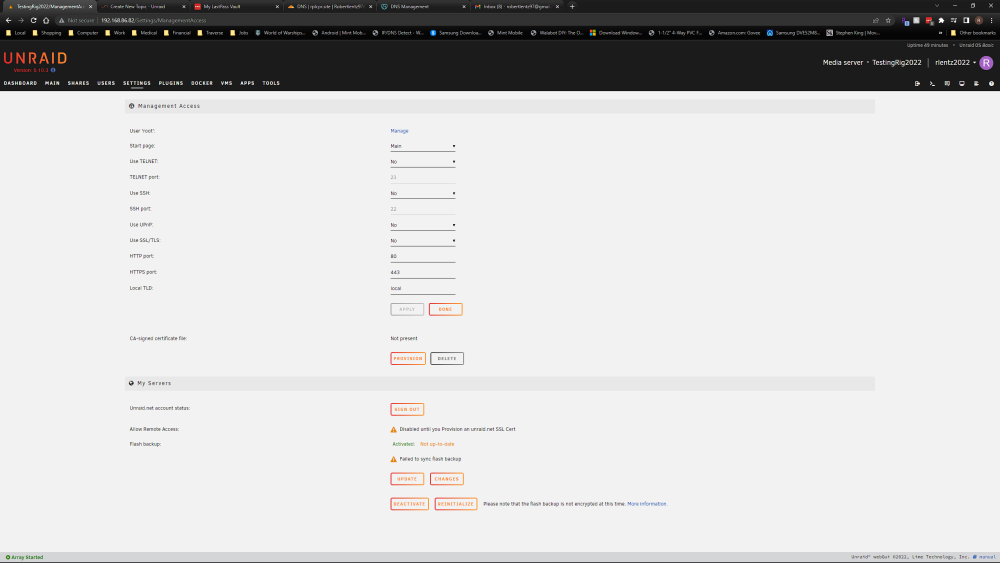The width and height of the screenshot is (1000, 563).
Task: Click the Not secure warning in address bar
Action: click(76, 20)
